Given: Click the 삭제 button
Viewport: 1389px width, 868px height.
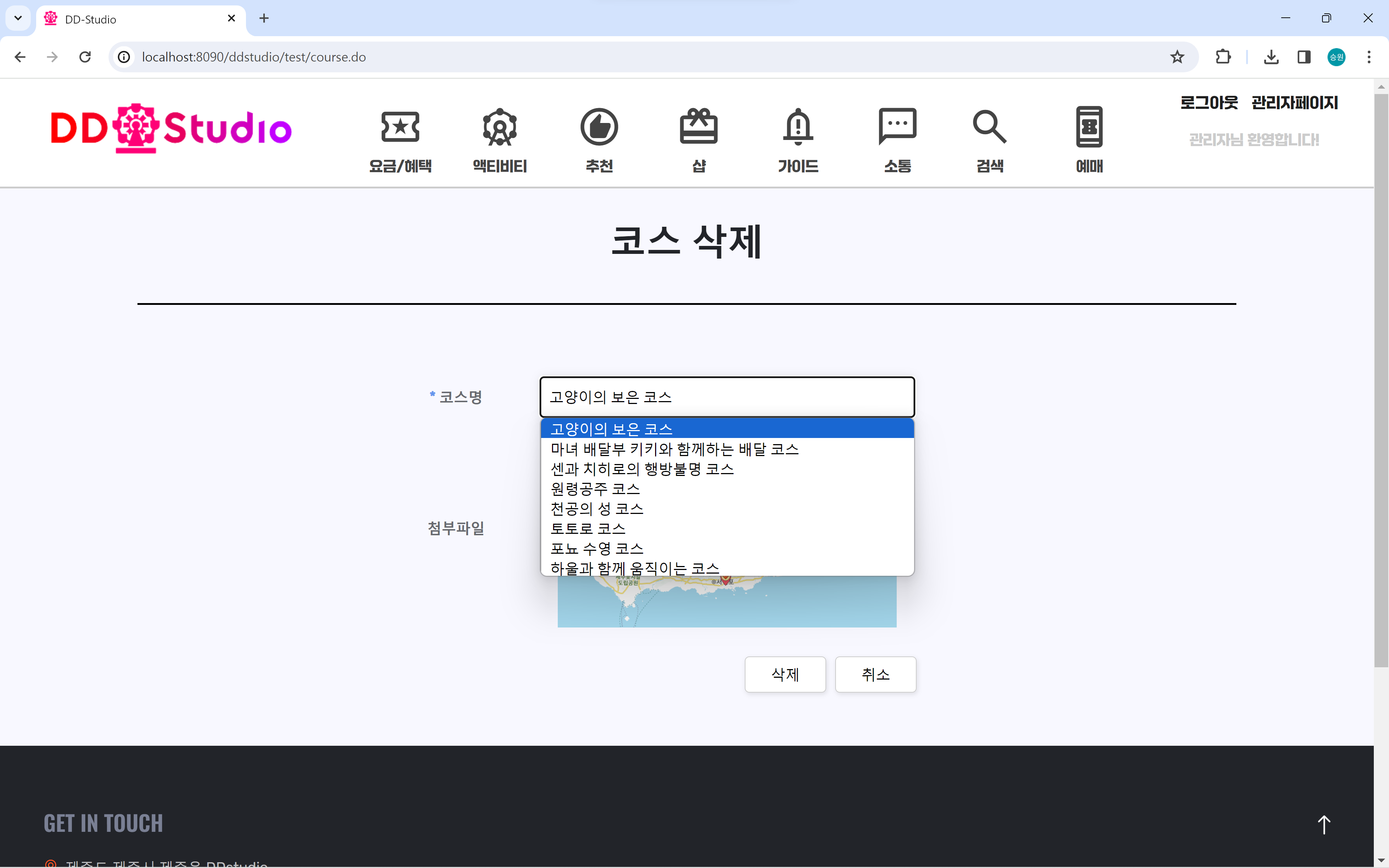Looking at the screenshot, I should [x=785, y=675].
